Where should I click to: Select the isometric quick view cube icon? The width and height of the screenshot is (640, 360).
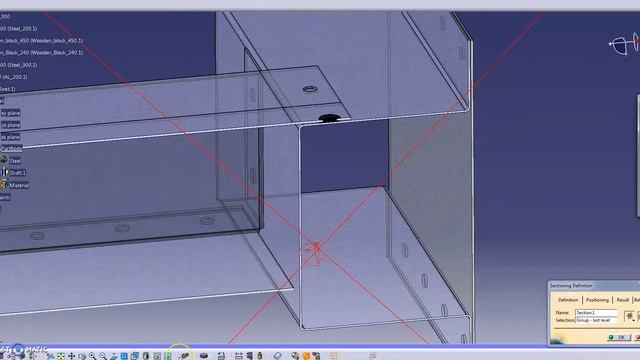point(135,356)
